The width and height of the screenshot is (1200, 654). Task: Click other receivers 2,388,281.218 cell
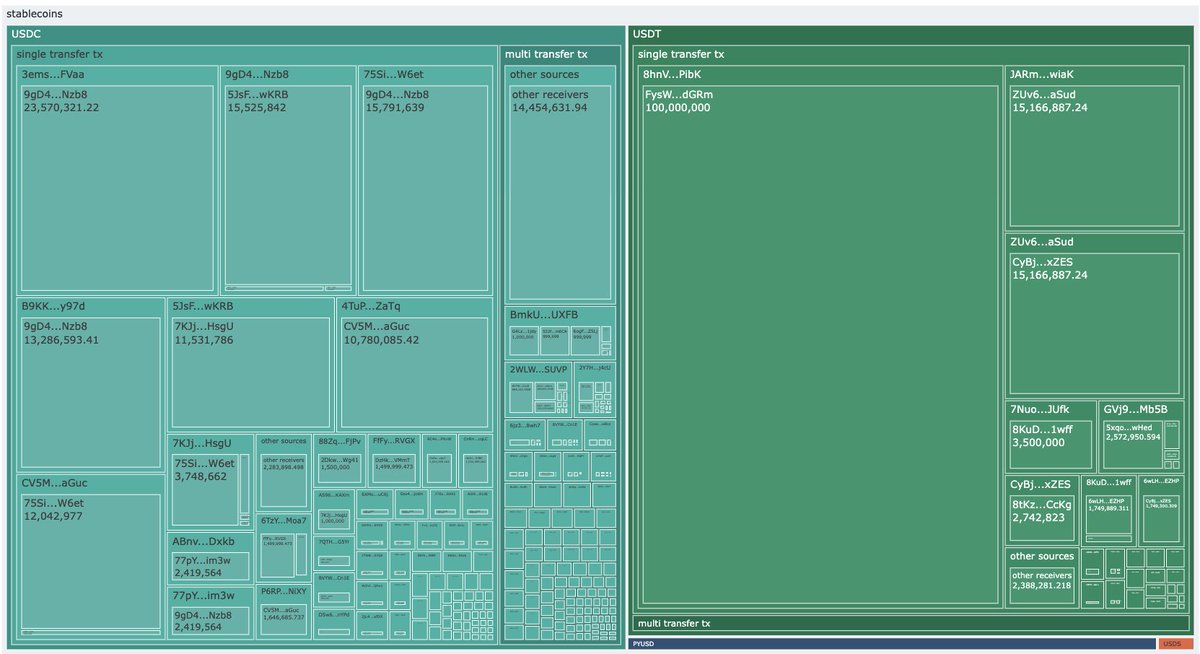(x=1041, y=587)
